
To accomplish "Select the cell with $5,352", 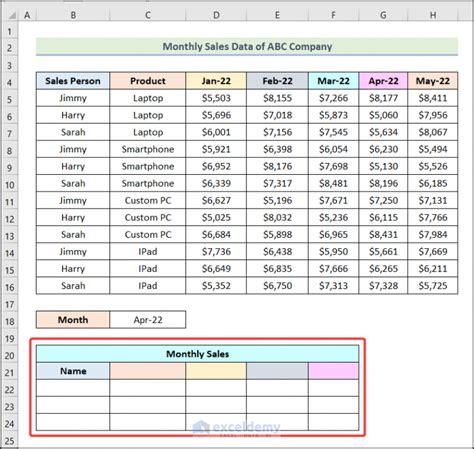I will 216,286.
